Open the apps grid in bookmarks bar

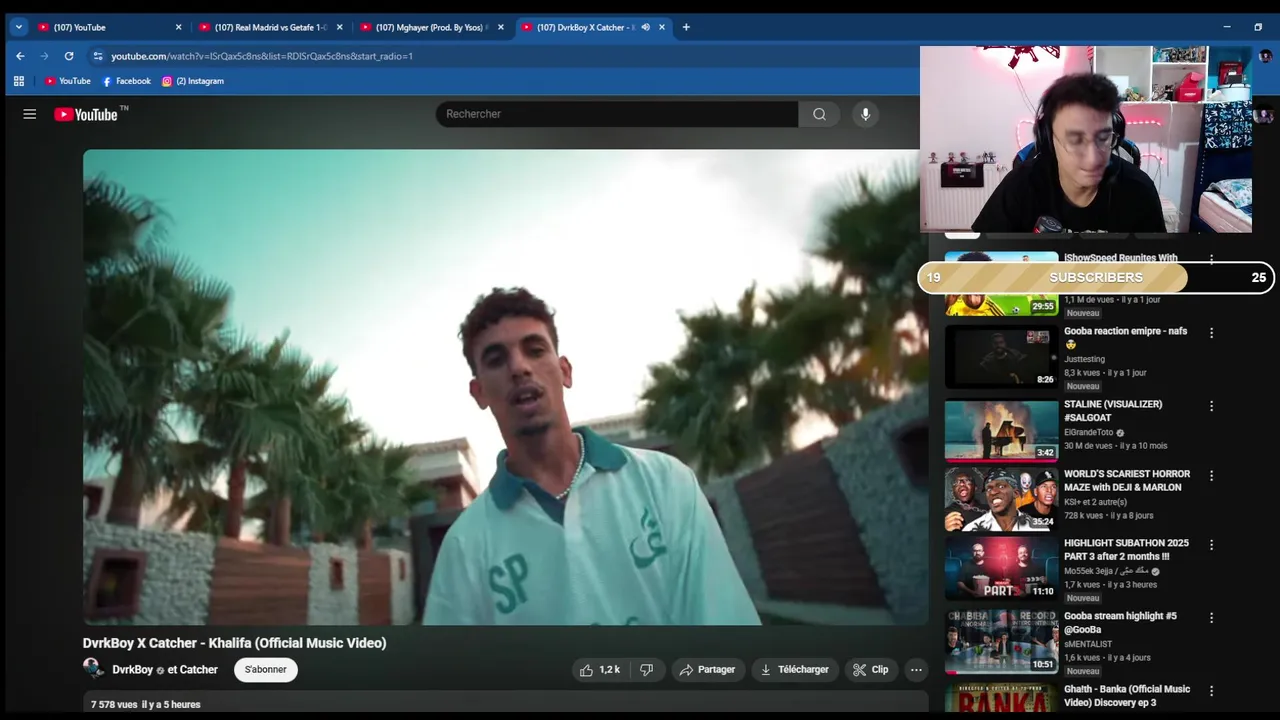19,81
